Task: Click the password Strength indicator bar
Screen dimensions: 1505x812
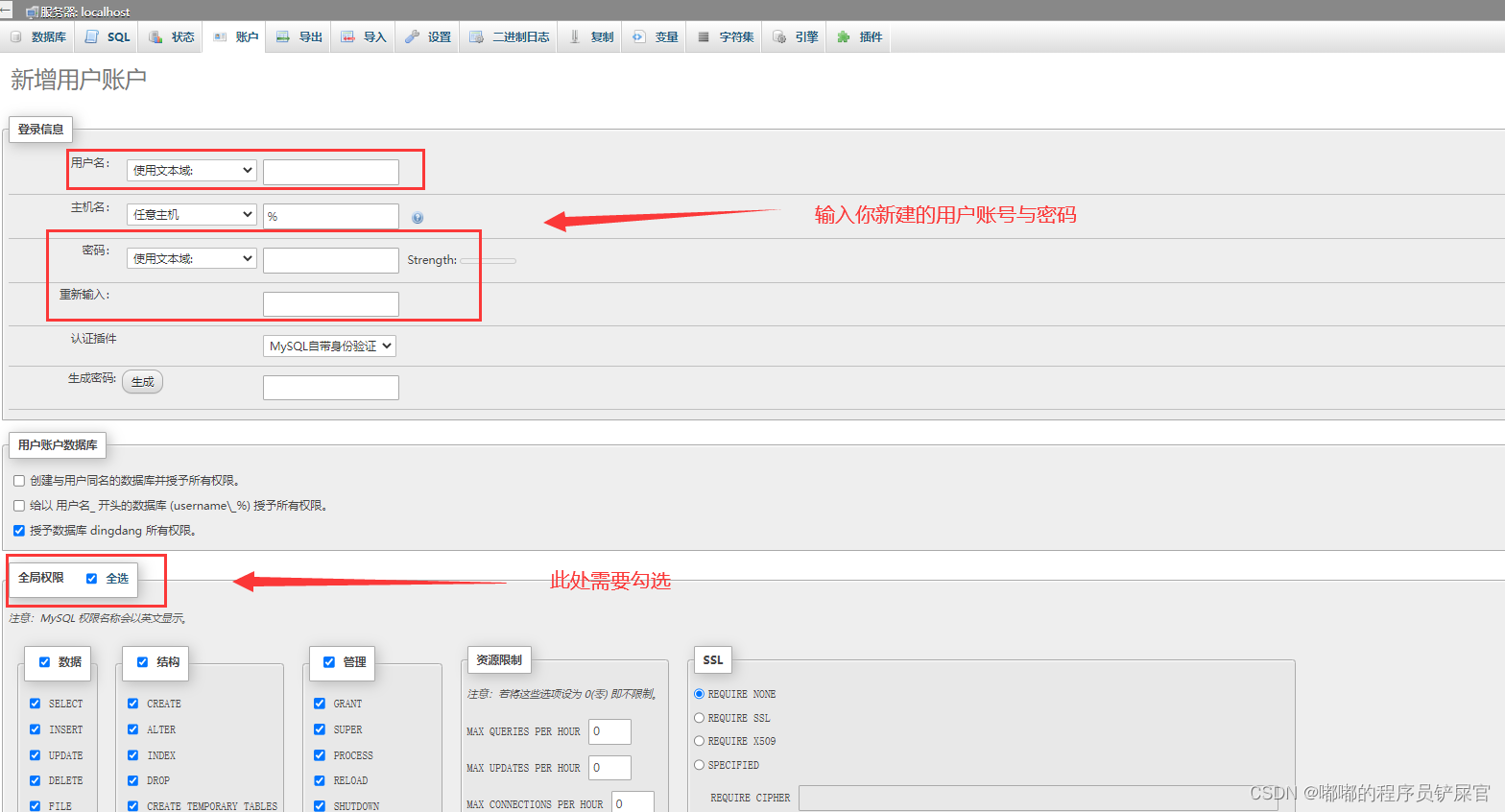Action: click(488, 261)
